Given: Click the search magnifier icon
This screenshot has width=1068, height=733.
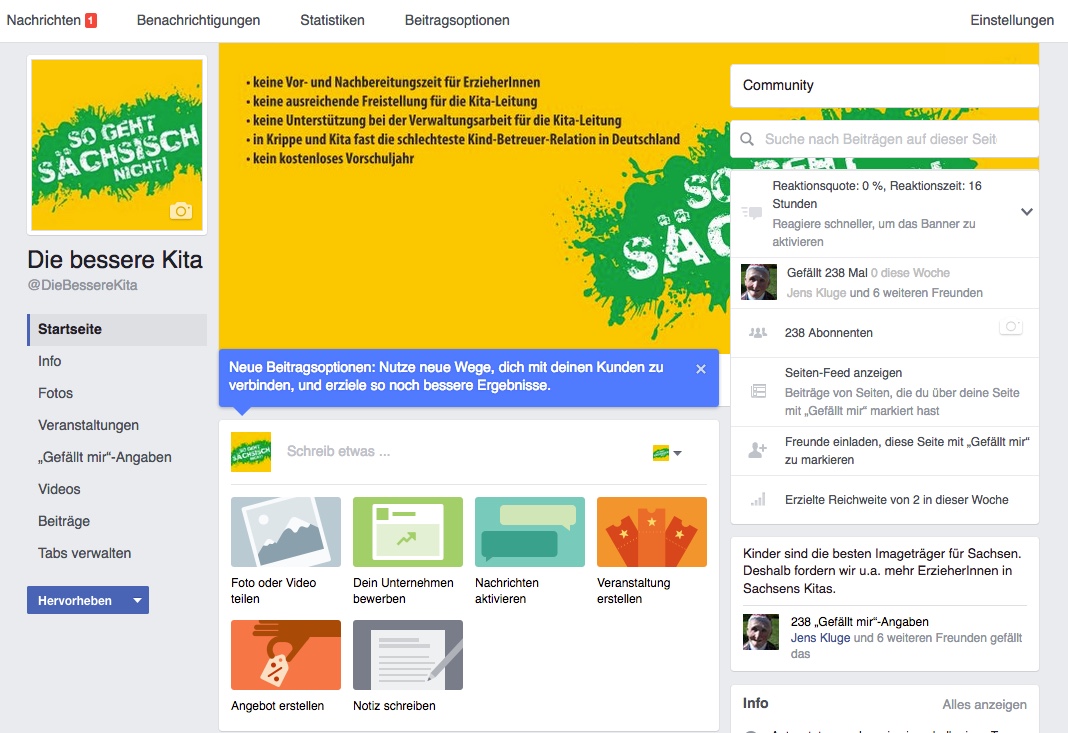Looking at the screenshot, I should click(747, 139).
